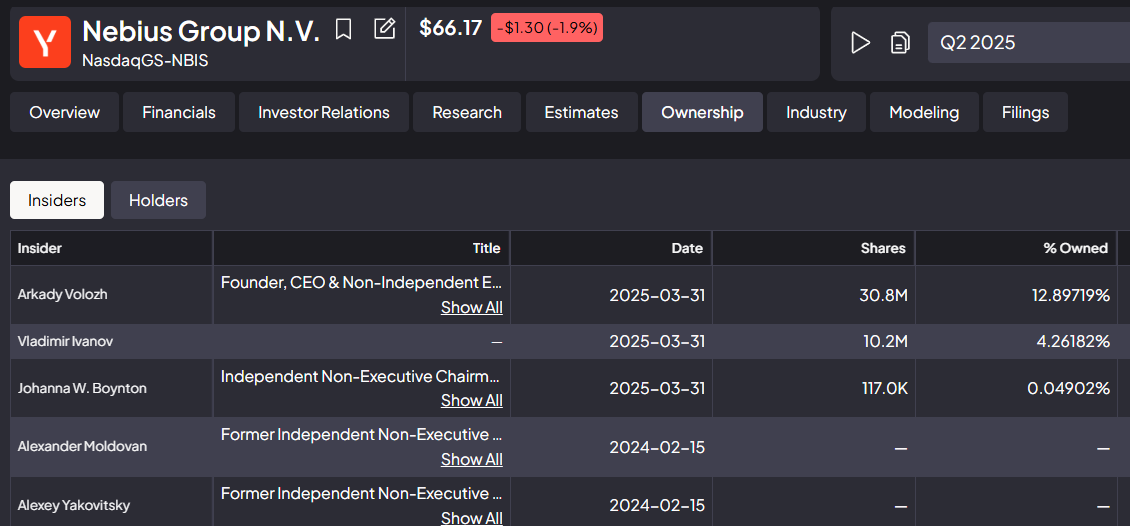Viewport: 1130px width, 526px height.
Task: Show All titles for Alexey Yakovitsky
Action: 471,517
